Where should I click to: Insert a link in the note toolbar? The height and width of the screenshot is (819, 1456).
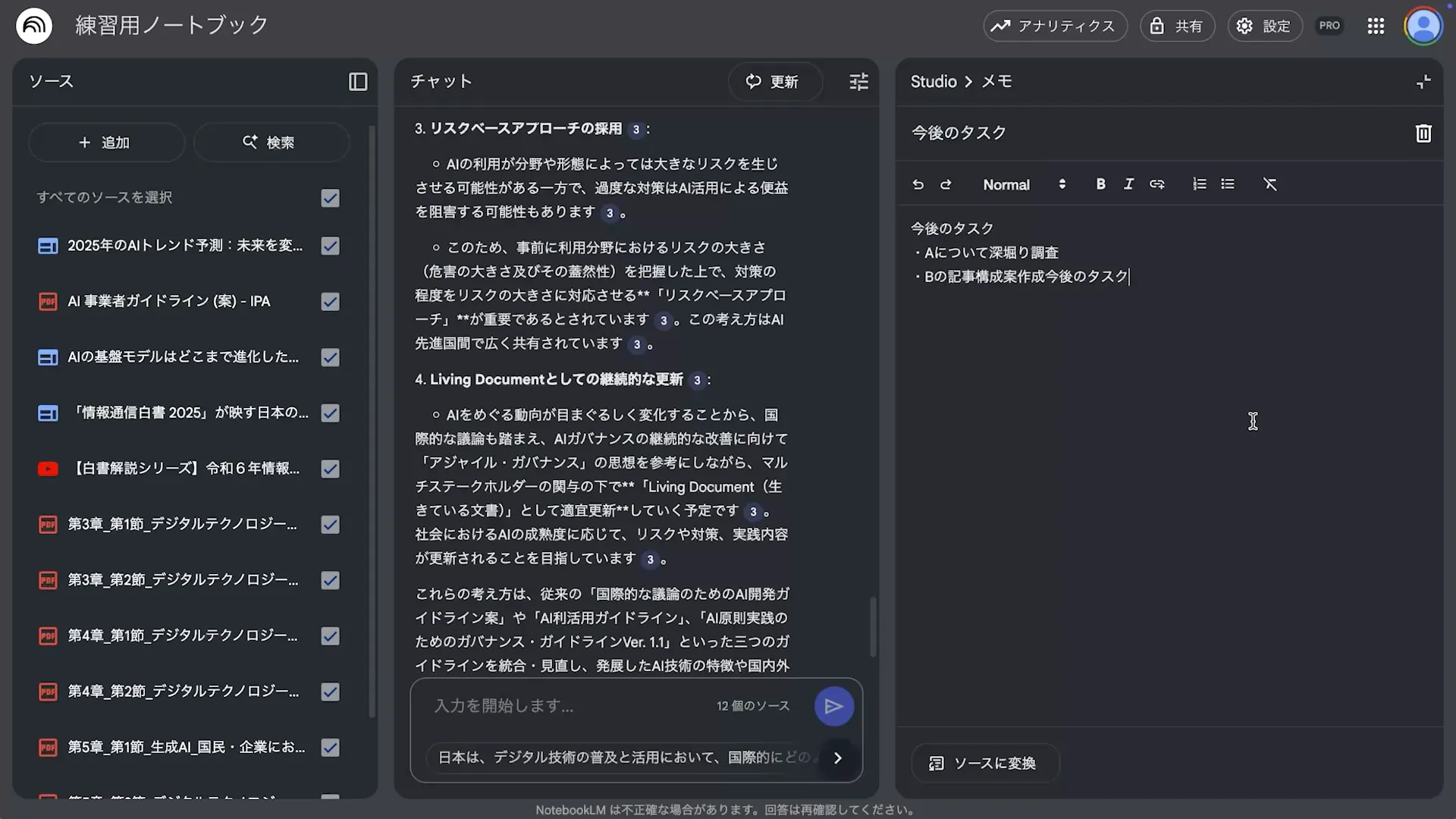[1157, 184]
